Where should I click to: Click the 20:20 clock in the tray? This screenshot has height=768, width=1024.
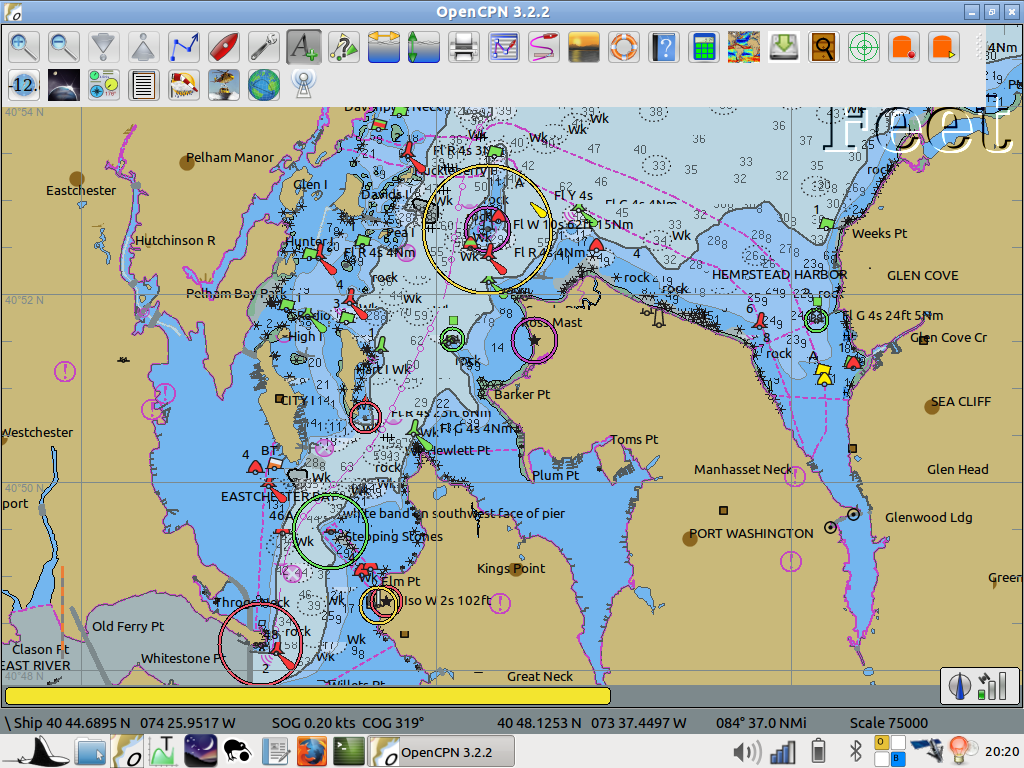point(1002,752)
